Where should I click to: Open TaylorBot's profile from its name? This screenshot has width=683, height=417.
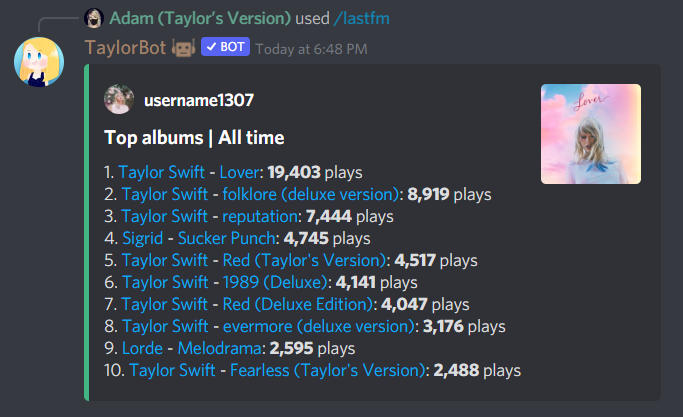pyautogui.click(x=125, y=47)
